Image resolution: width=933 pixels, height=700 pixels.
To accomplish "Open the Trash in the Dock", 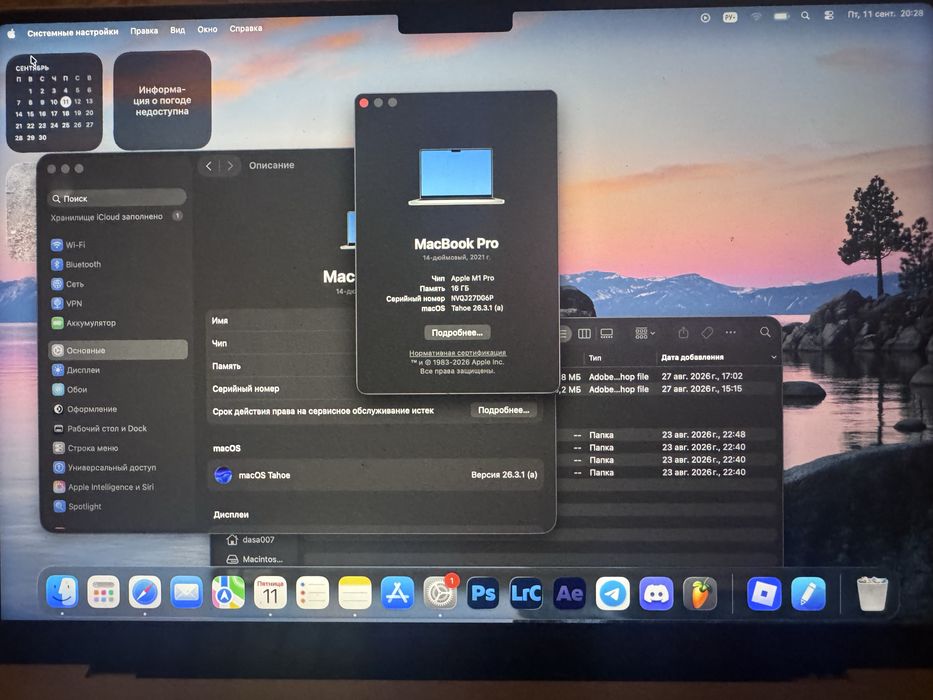I will coord(872,593).
